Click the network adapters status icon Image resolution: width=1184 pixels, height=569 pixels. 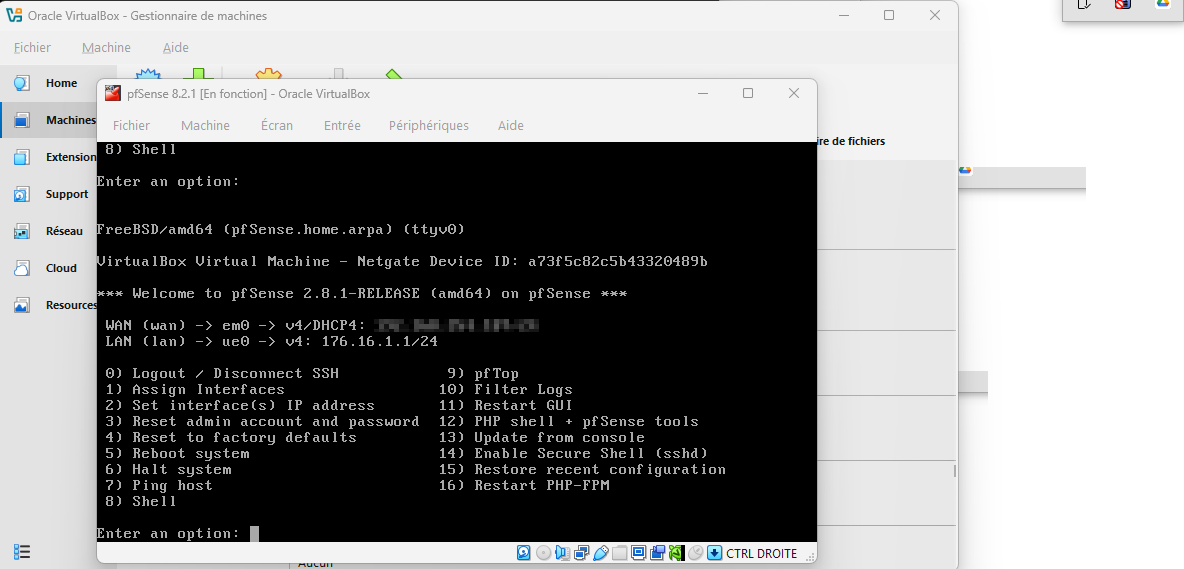581,553
